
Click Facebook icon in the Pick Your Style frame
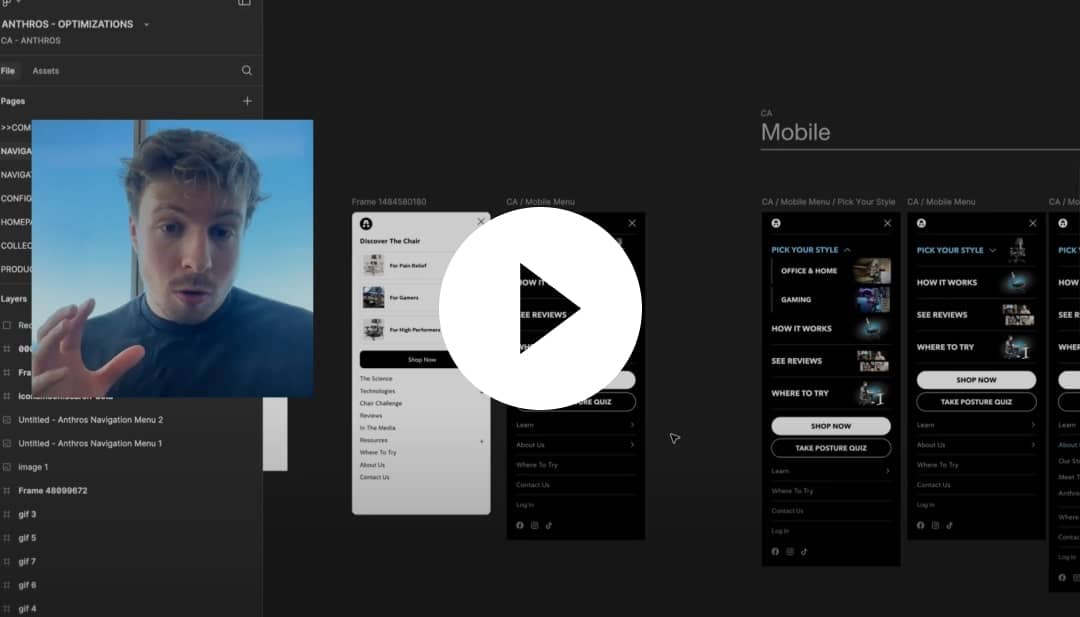point(775,552)
